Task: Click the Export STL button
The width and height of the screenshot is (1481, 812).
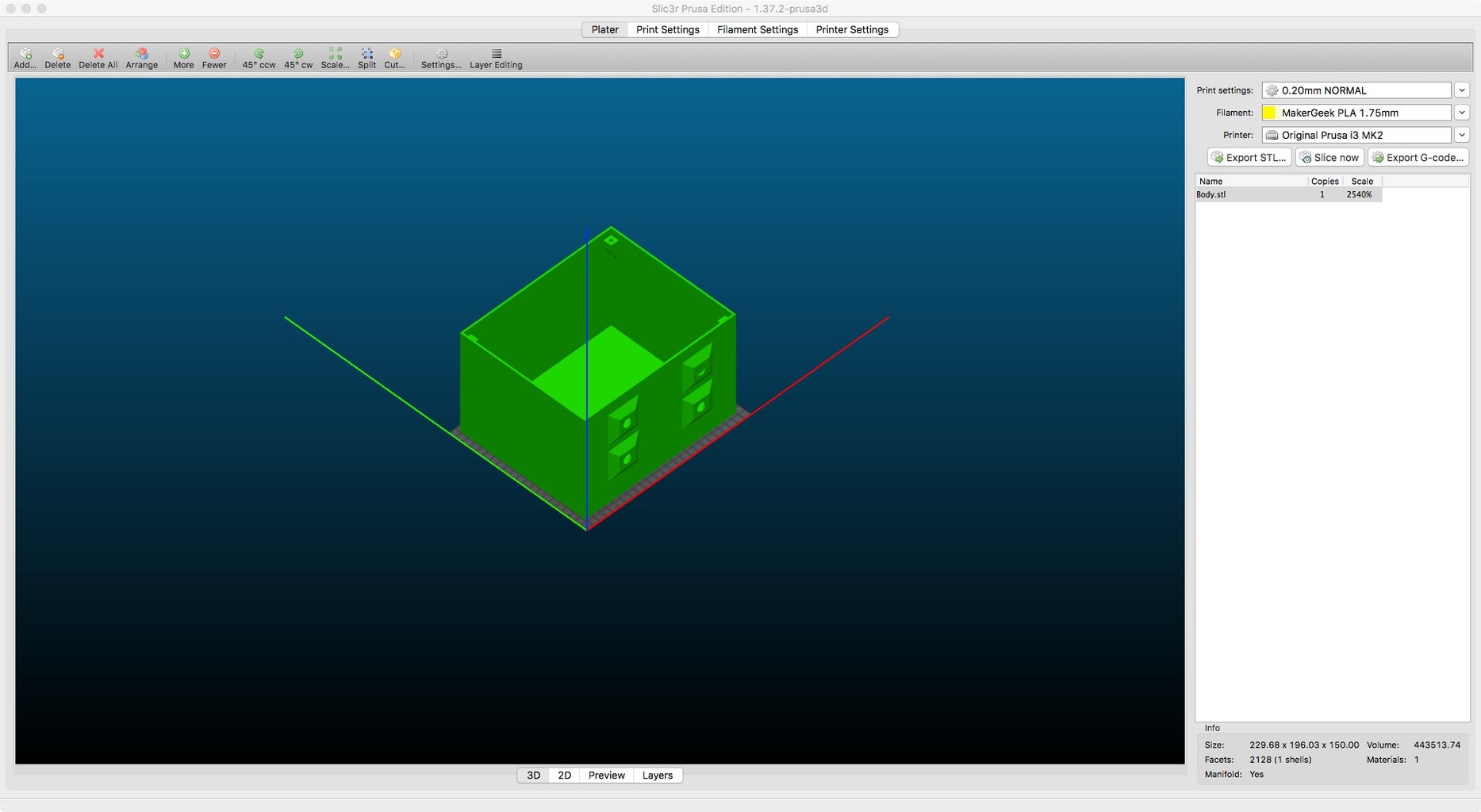Action: (1249, 157)
